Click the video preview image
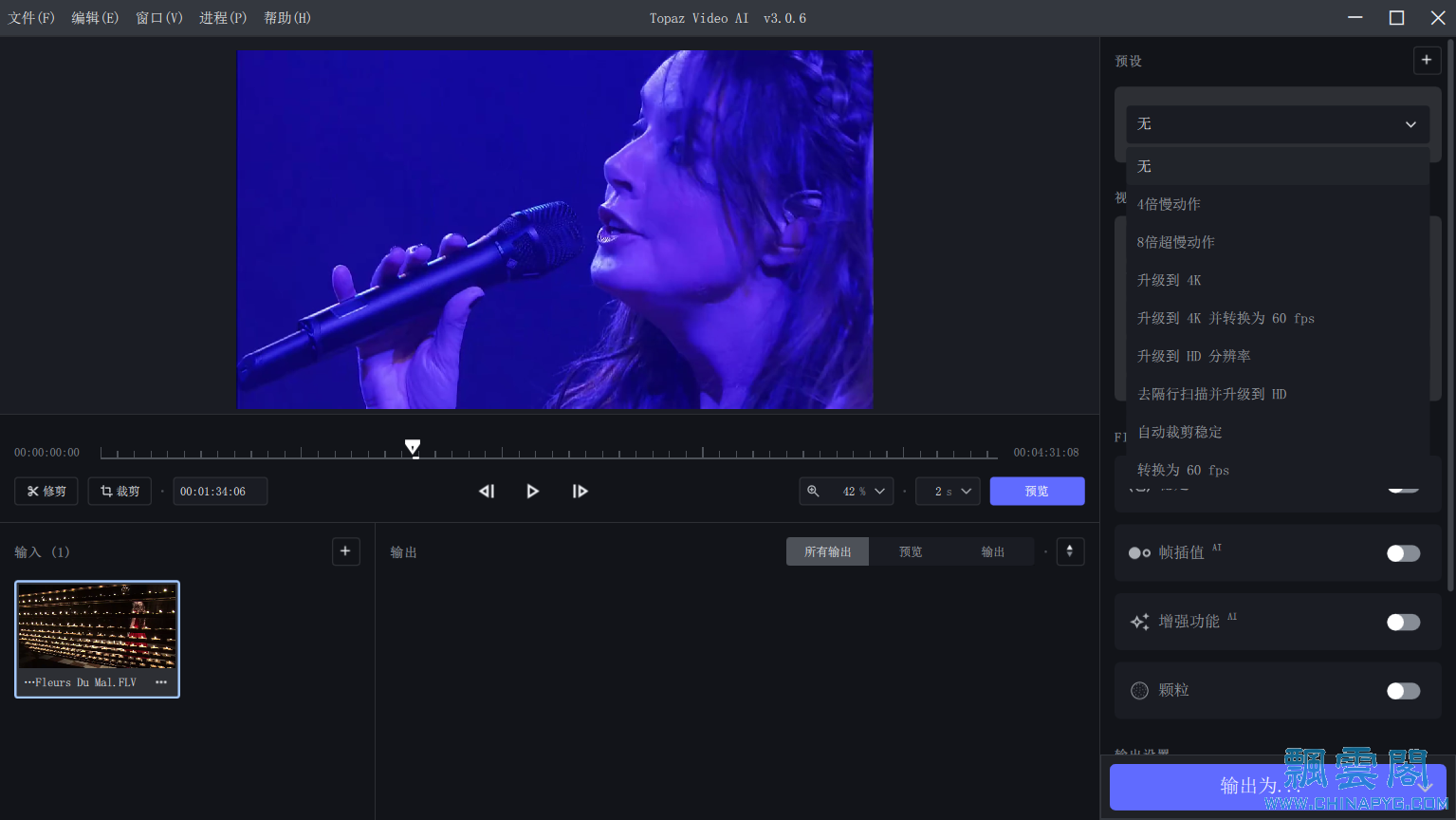Viewport: 1456px width, 820px height. (555, 230)
